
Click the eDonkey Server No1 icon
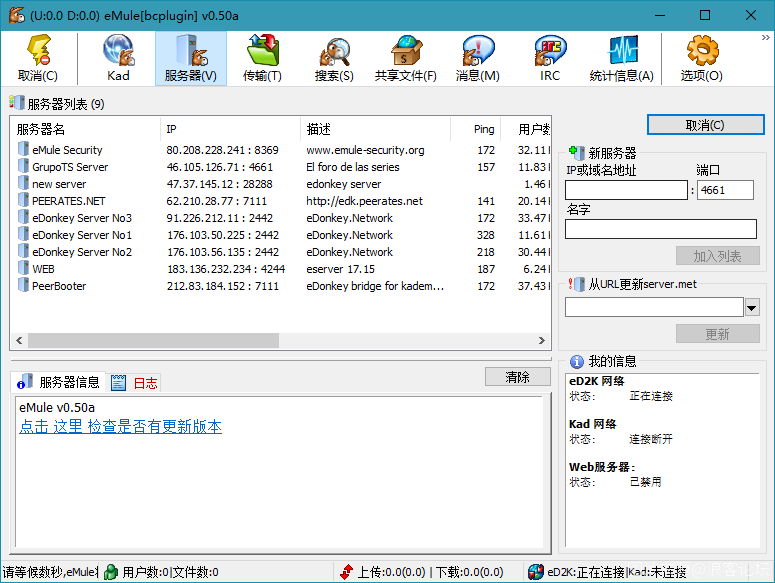[x=23, y=234]
